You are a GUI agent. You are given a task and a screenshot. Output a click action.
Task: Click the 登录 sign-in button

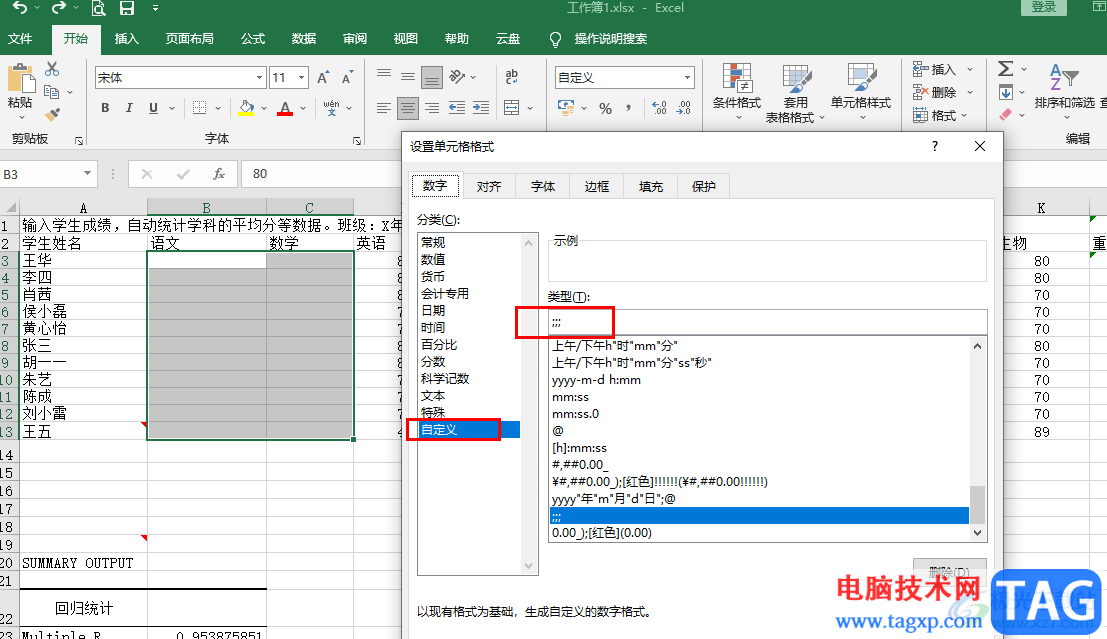pyautogui.click(x=1043, y=7)
